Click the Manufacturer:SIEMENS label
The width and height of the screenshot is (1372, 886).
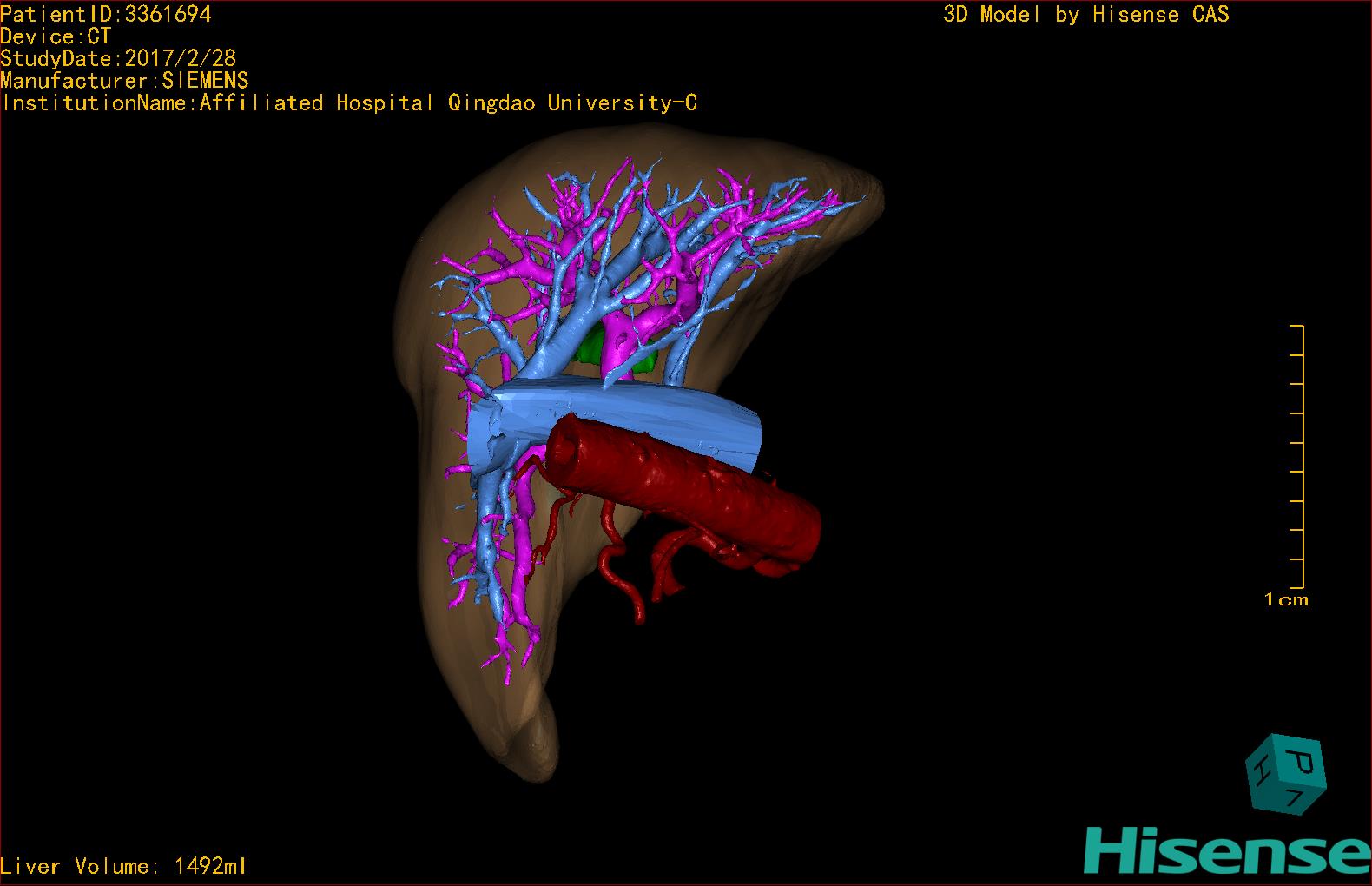tap(124, 81)
